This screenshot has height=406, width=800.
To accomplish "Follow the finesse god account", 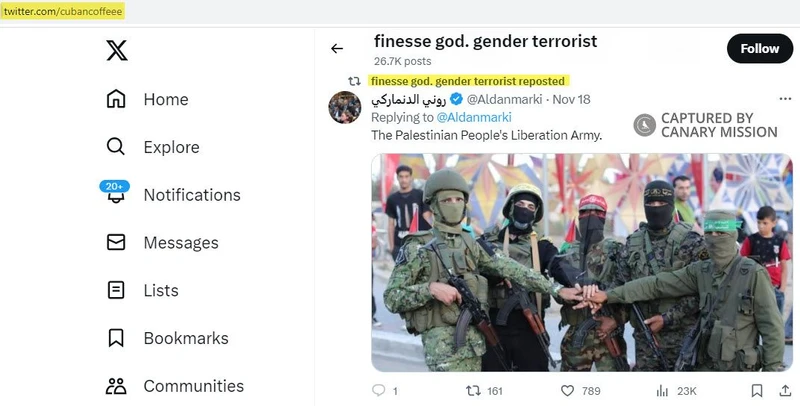I will pos(759,48).
